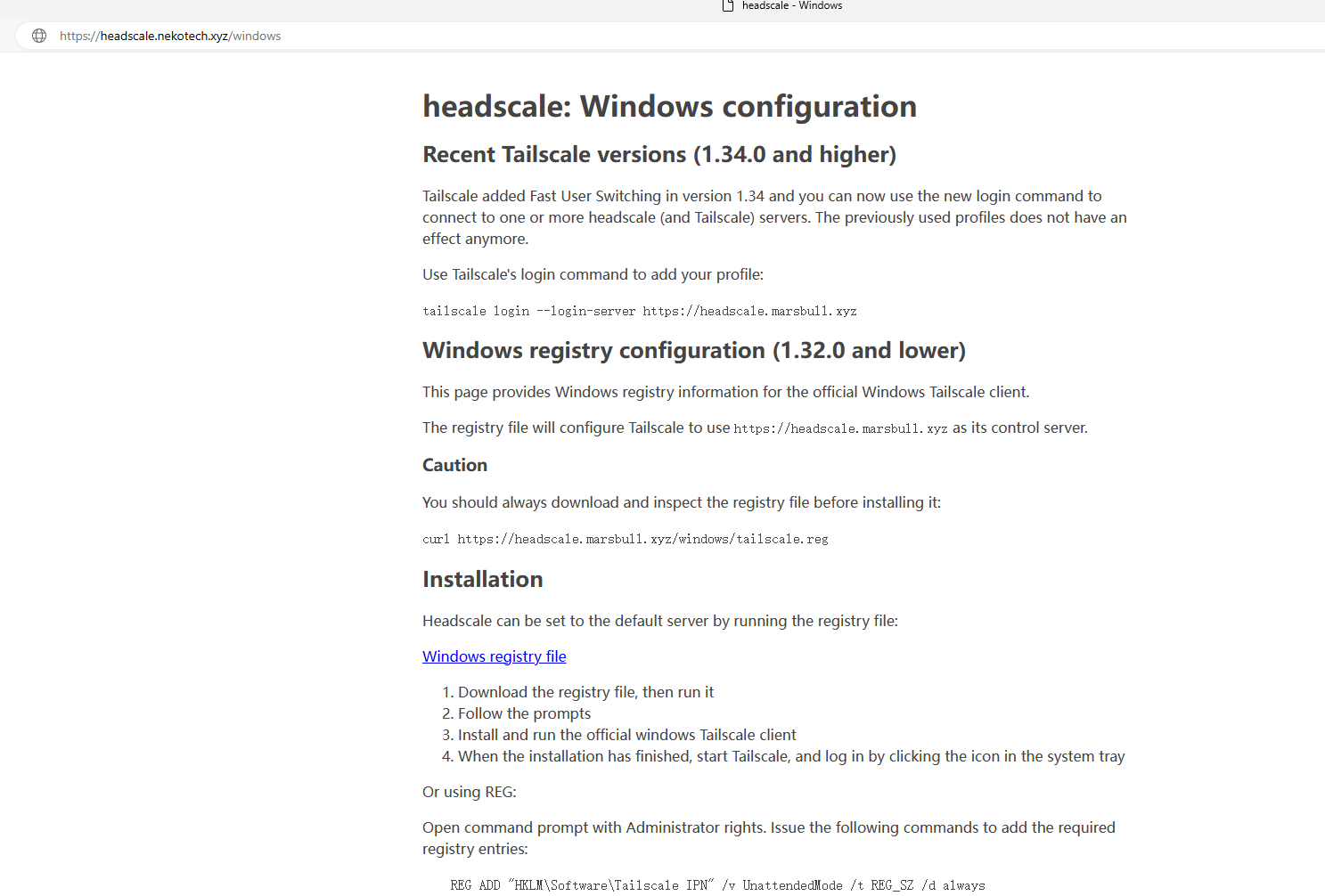Image resolution: width=1325 pixels, height=896 pixels.
Task: Click step 'Install and run the official windows Tailscale client'
Action: (626, 735)
